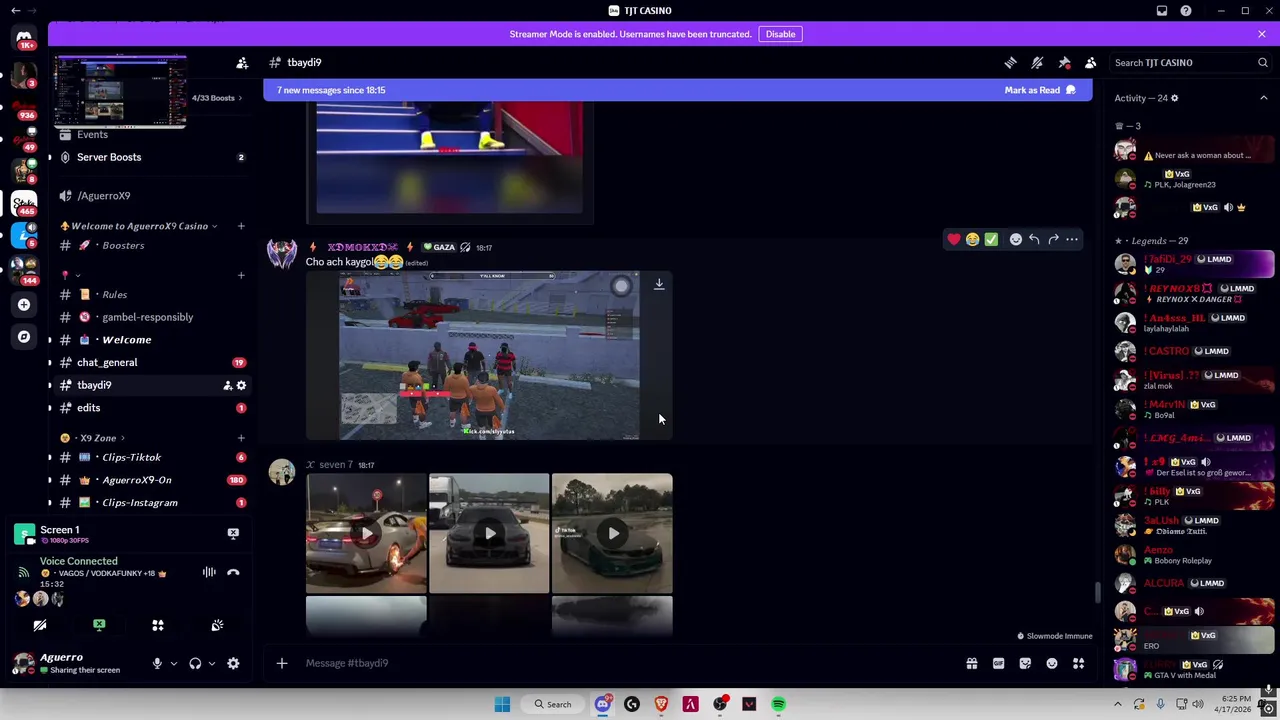Dismiss the Streamer Mode banner
This screenshot has width=1280, height=720.
click(1262, 34)
